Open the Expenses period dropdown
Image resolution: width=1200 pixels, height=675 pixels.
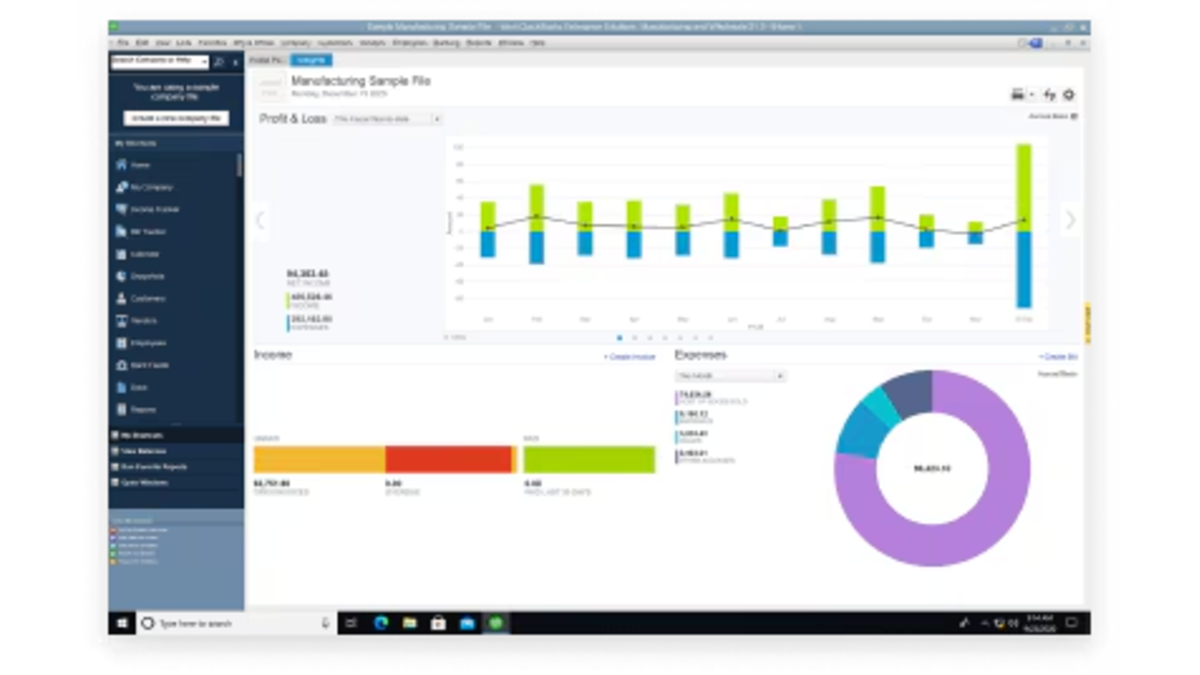pyautogui.click(x=730, y=376)
